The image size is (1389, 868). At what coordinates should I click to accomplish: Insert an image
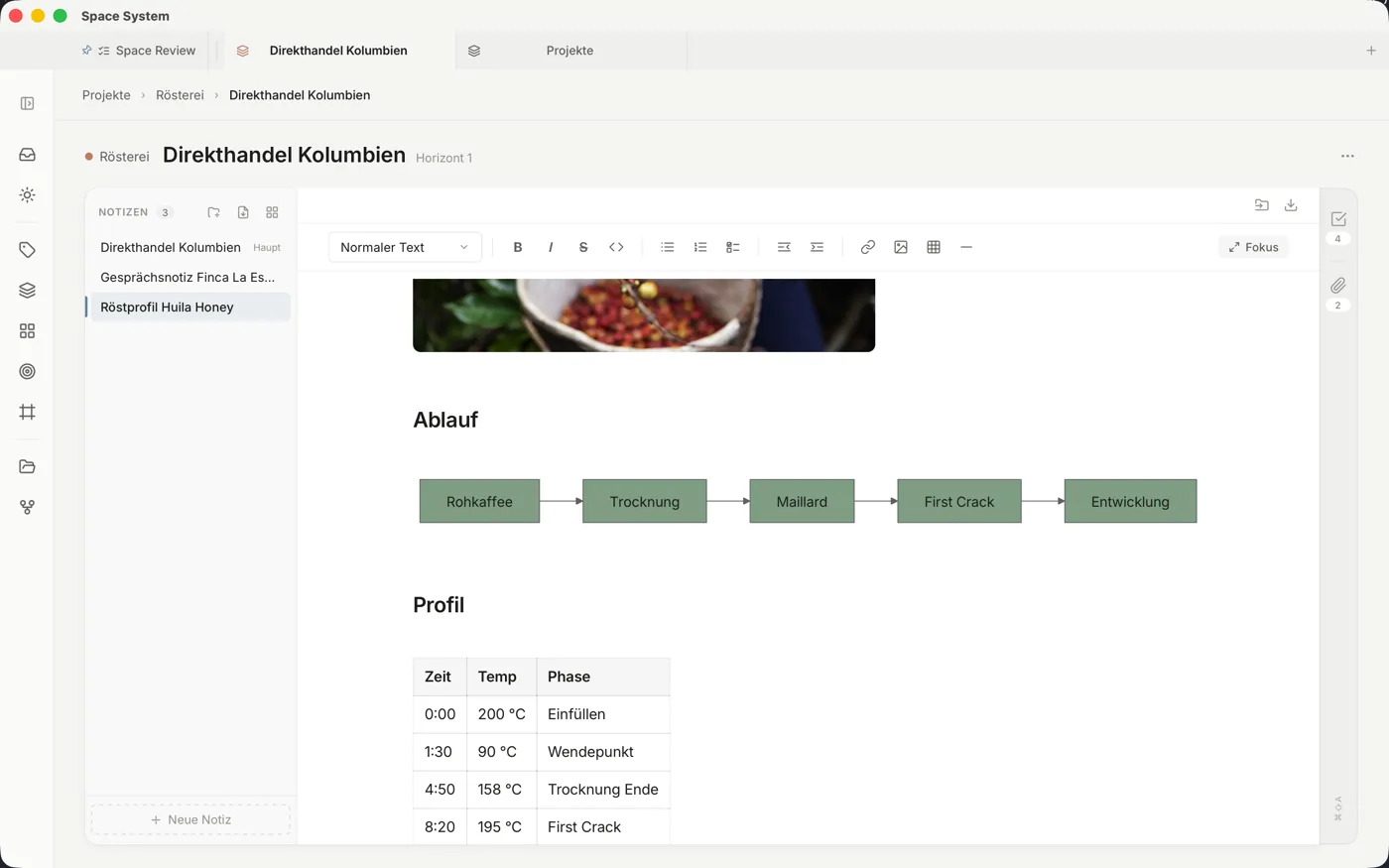[901, 247]
